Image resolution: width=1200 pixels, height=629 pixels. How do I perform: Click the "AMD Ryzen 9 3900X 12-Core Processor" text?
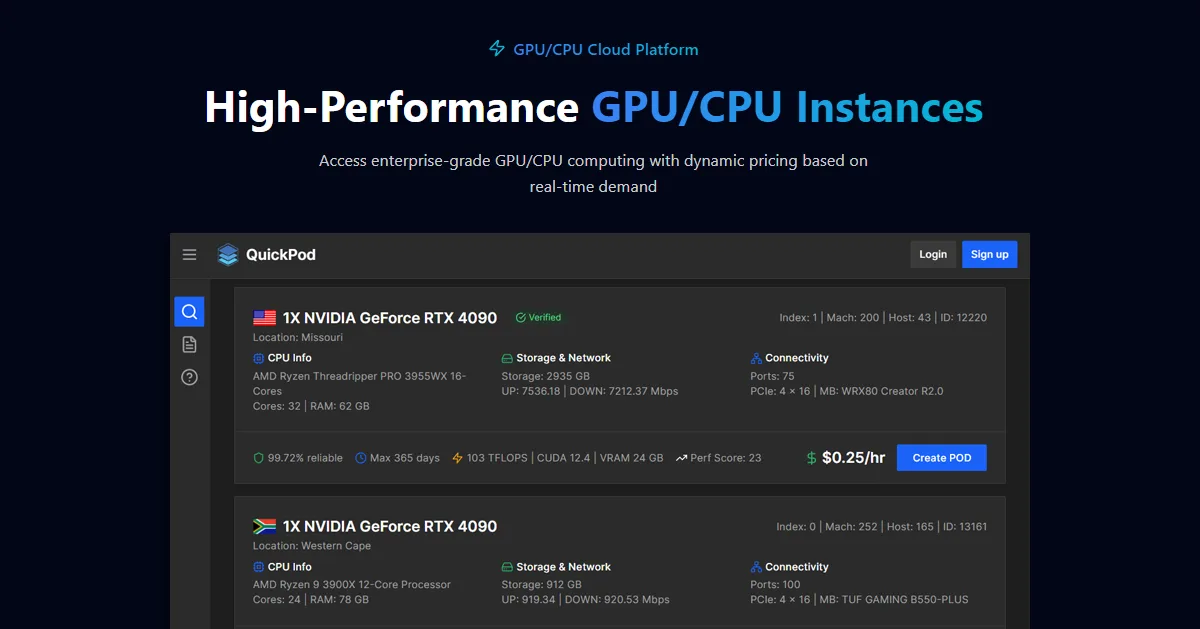tap(352, 585)
